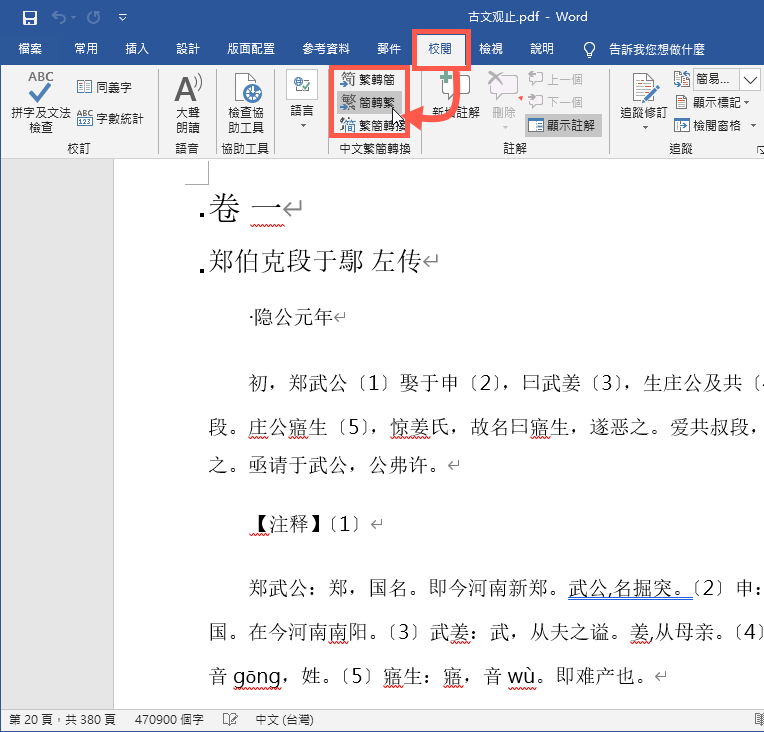Viewport: 764px width, 732px height.
Task: Open the 語言 language dropdown
Action: pos(302,100)
